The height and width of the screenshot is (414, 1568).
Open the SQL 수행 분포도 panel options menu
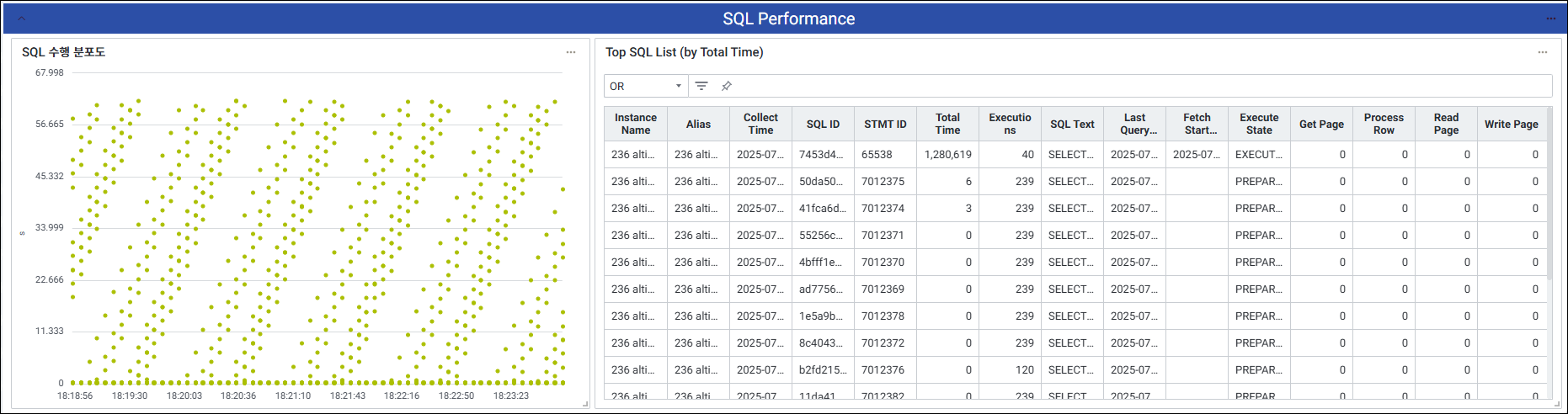coord(571,52)
